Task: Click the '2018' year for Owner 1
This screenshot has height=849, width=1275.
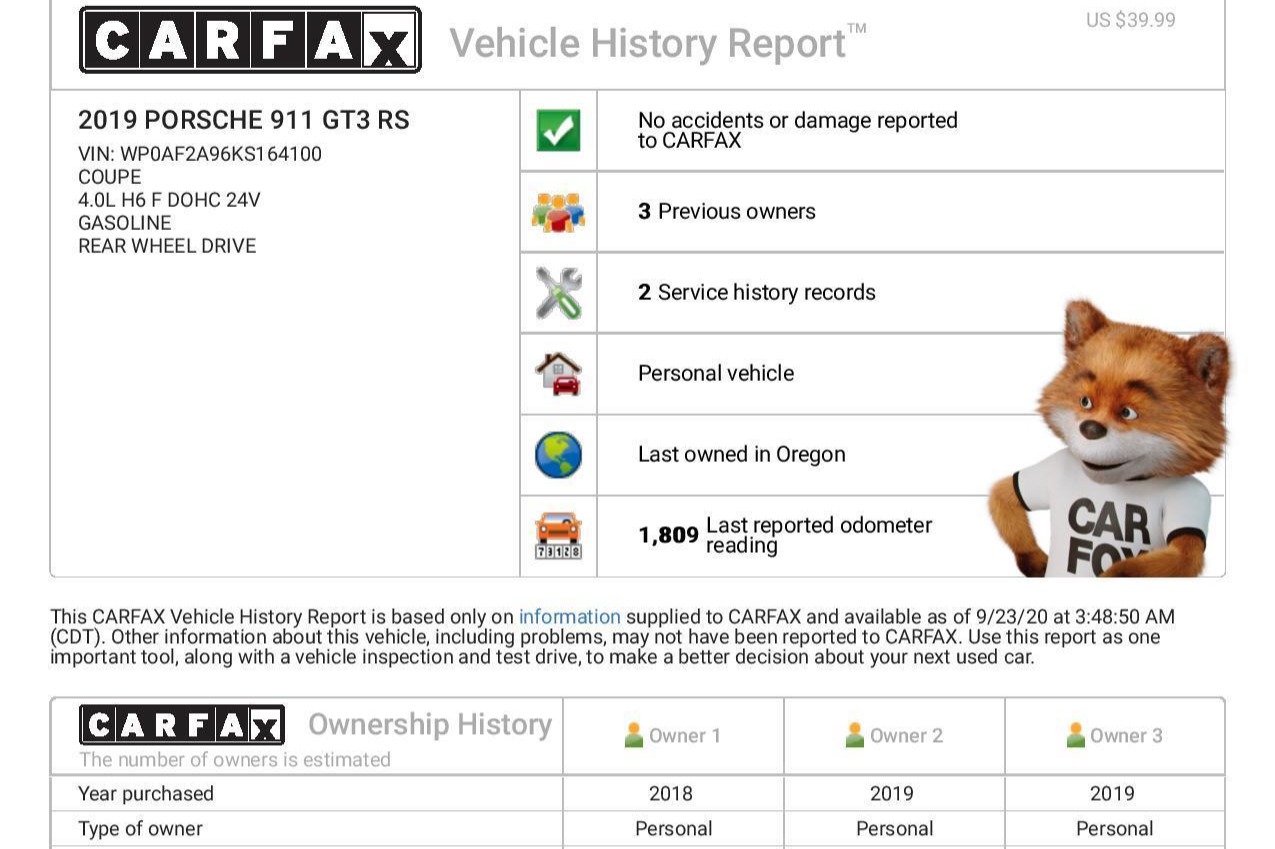Action: pyautogui.click(x=671, y=794)
